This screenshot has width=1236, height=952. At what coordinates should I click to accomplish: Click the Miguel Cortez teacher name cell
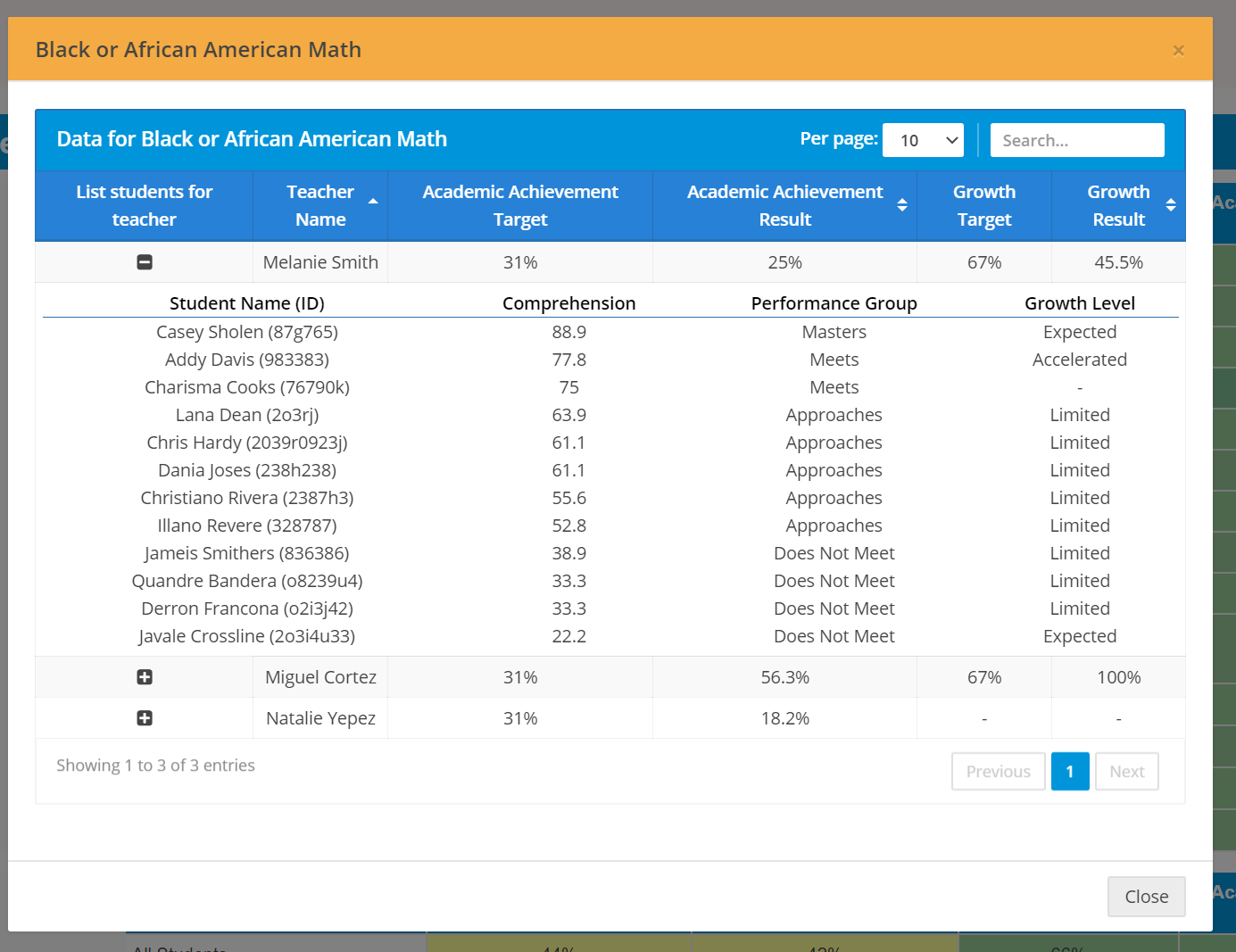[320, 677]
